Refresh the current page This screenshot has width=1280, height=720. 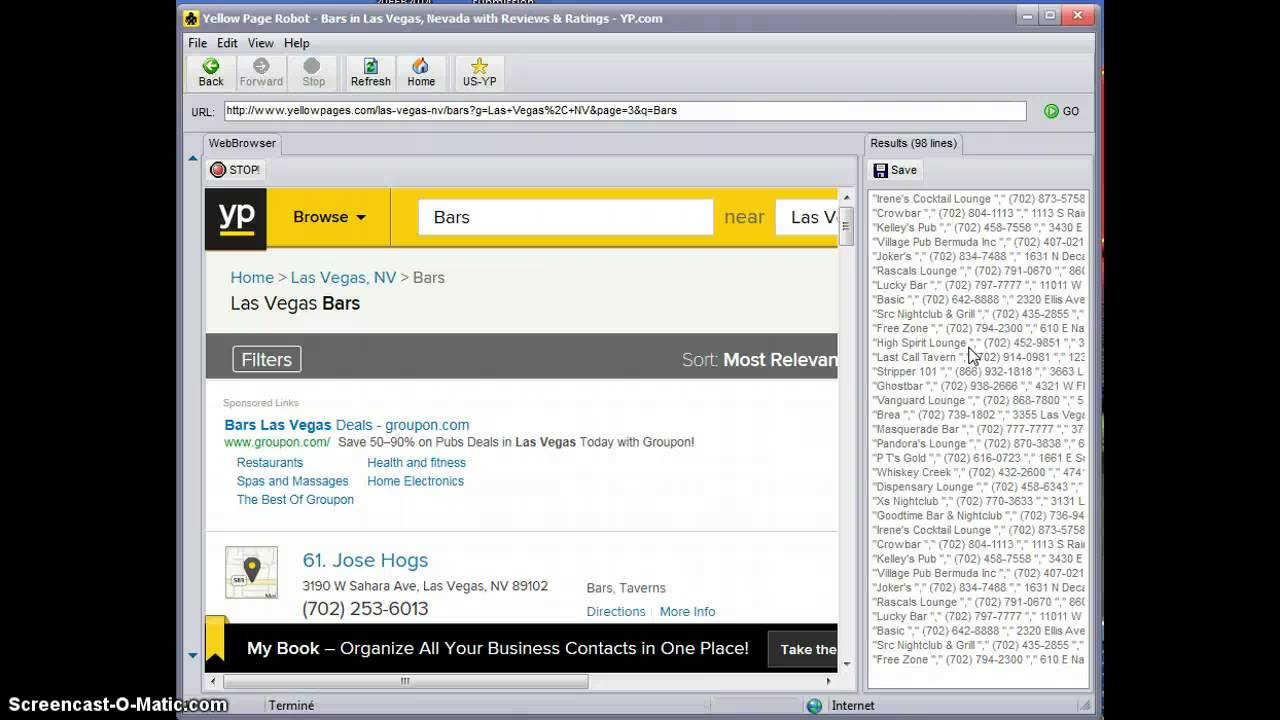coord(370,73)
